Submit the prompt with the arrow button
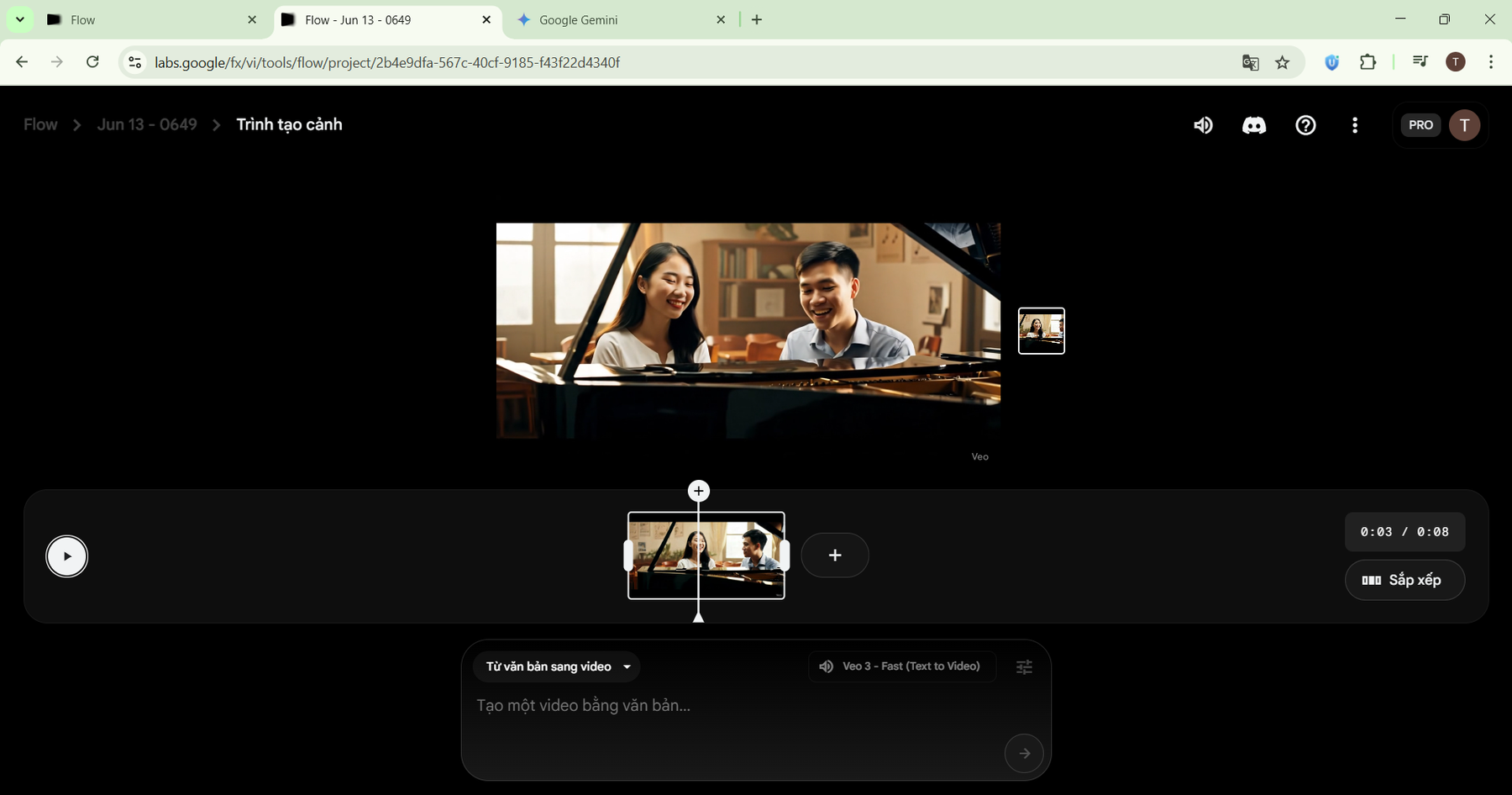The width and height of the screenshot is (1512, 795). [1023, 753]
